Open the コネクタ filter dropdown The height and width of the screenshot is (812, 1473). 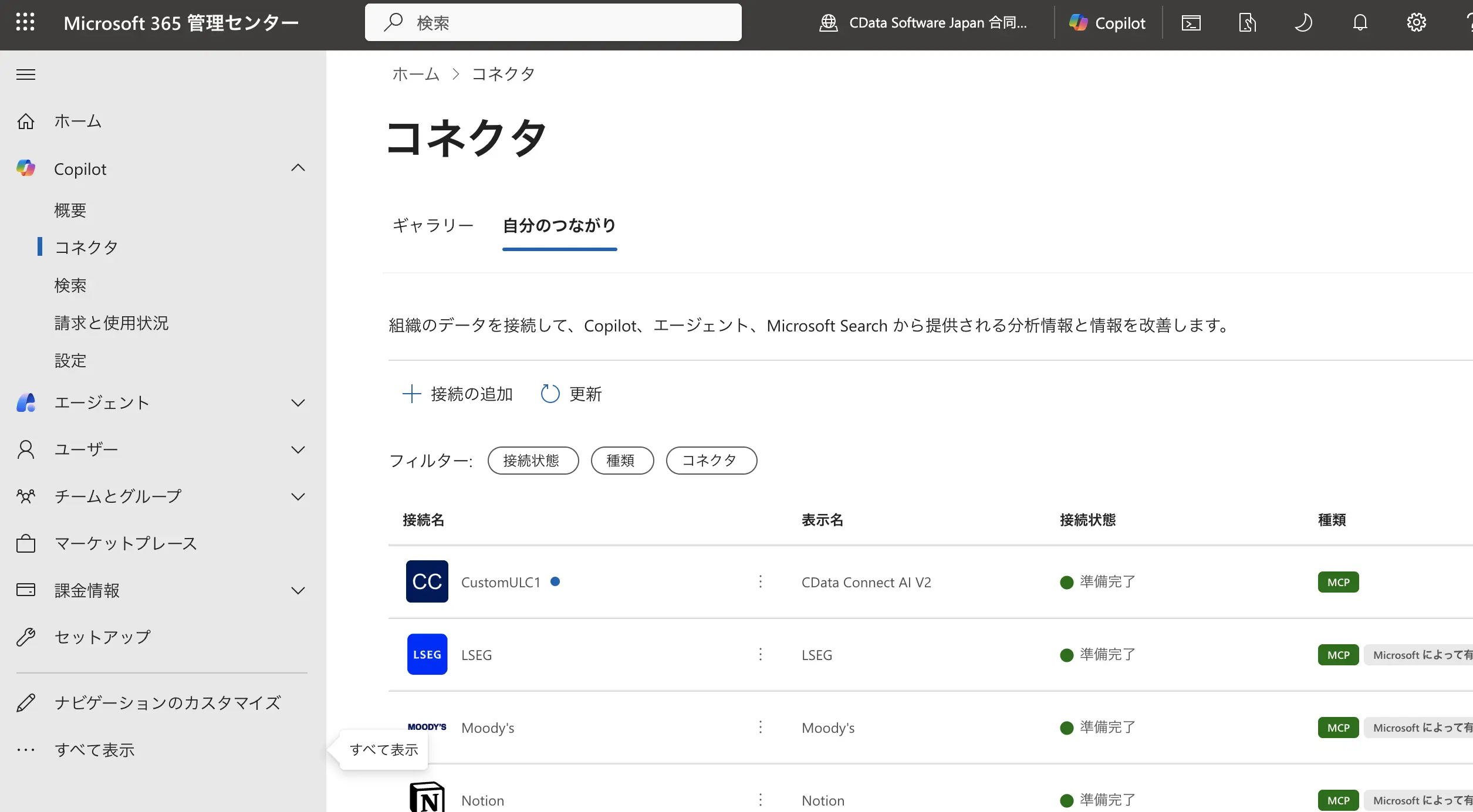point(711,461)
